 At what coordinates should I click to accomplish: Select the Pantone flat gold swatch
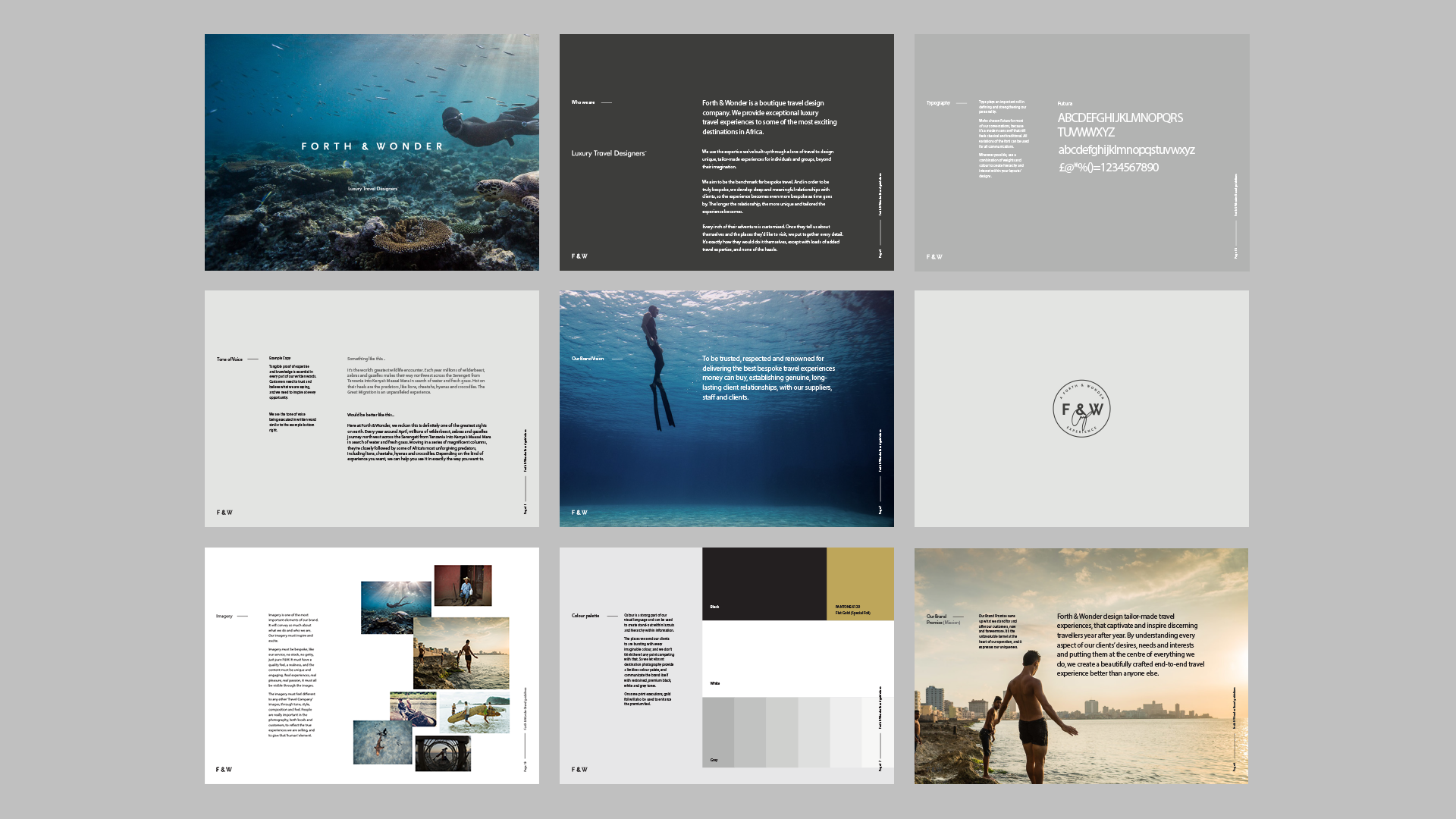860,584
